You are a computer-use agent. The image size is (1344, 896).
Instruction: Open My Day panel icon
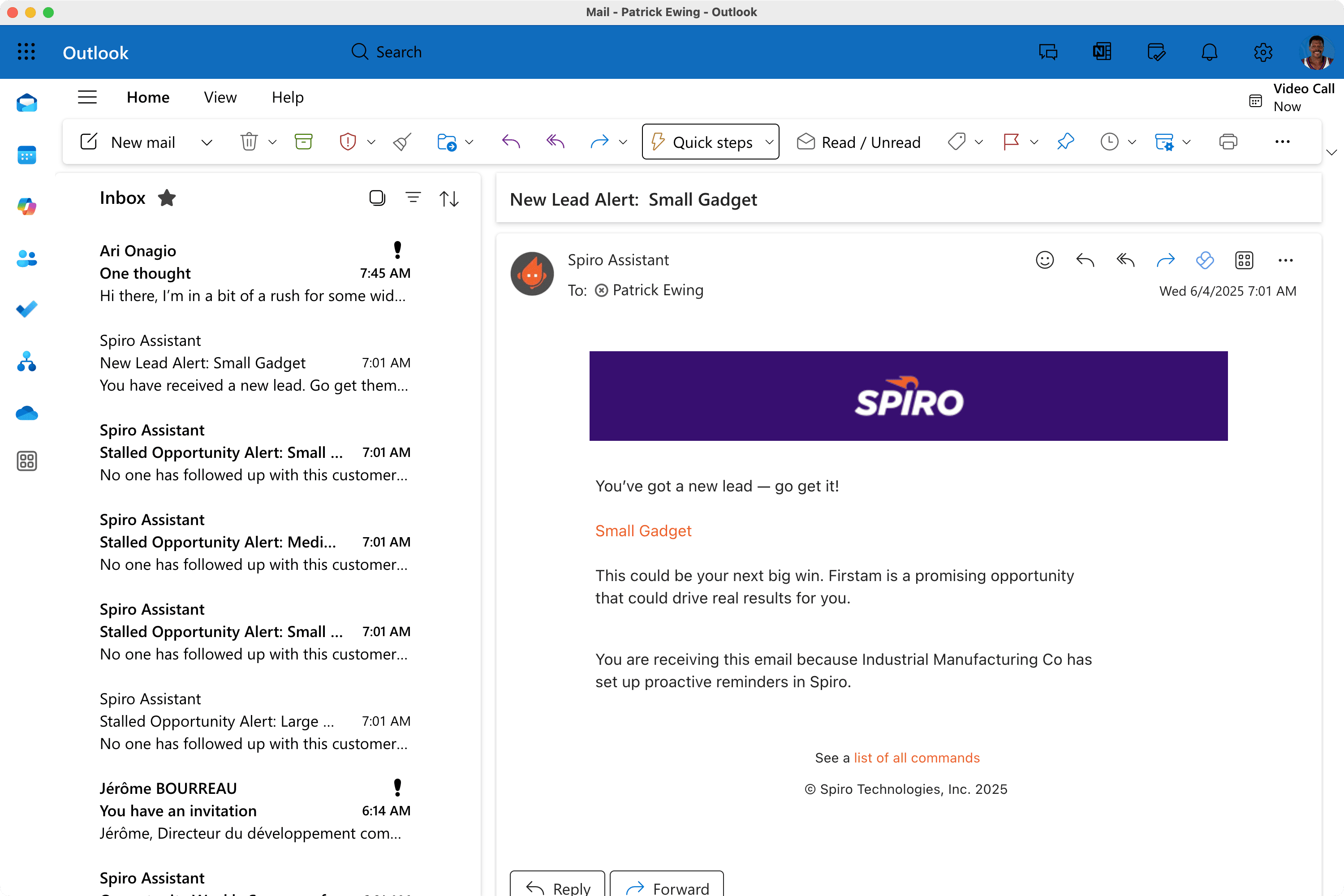coord(1156,52)
